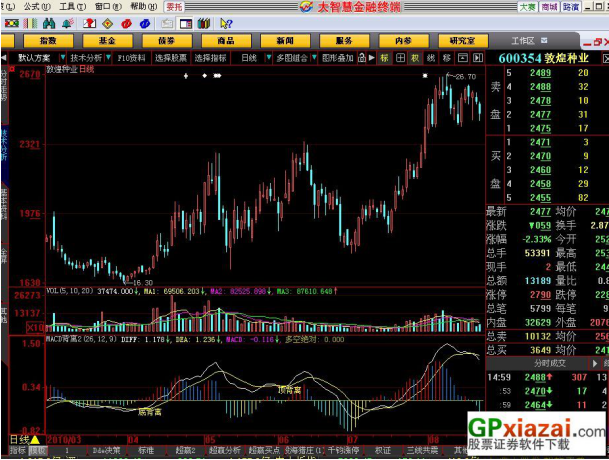
Task: Select the 超赢分析 indicator tab at bottom
Action: 227,451
